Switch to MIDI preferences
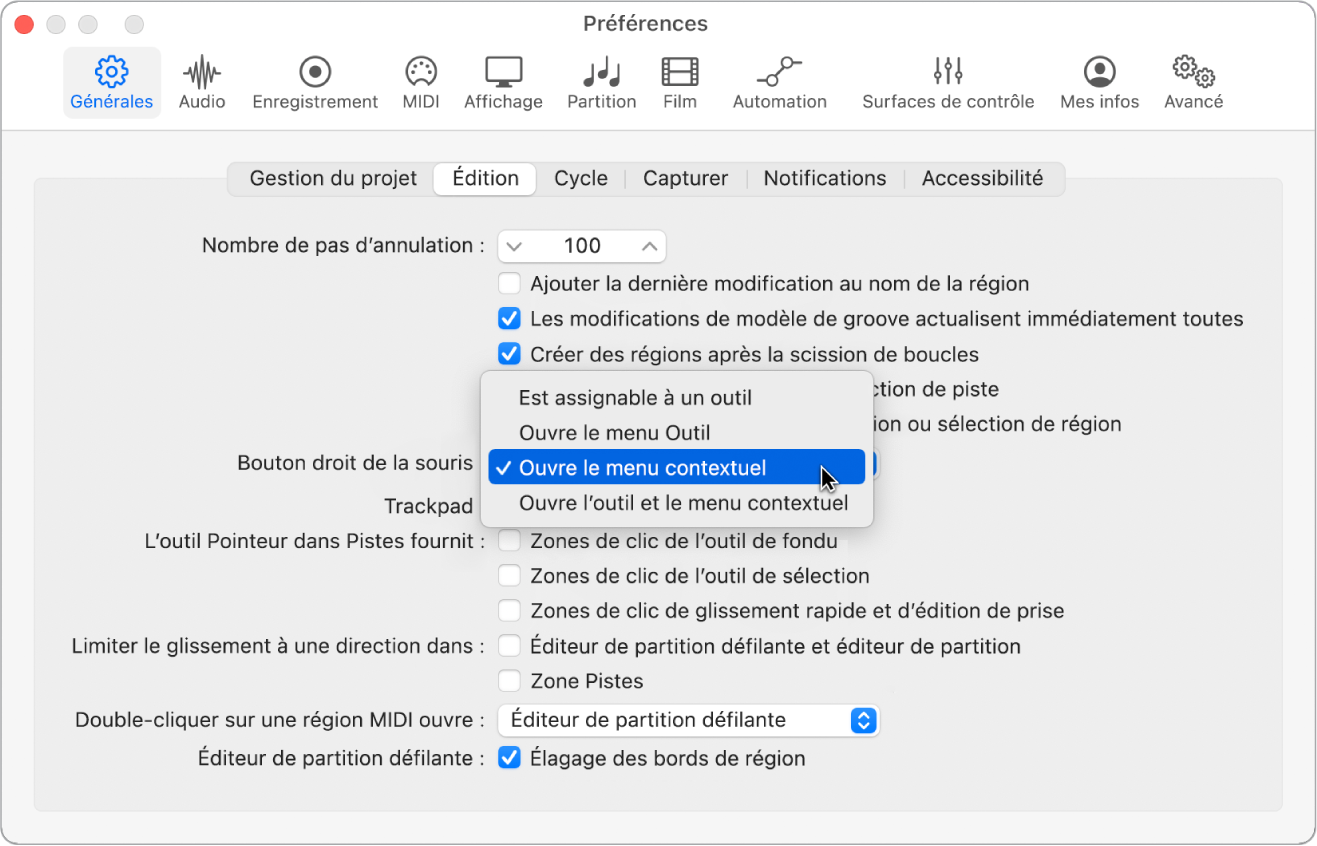The width and height of the screenshot is (1317, 846). [x=420, y=81]
